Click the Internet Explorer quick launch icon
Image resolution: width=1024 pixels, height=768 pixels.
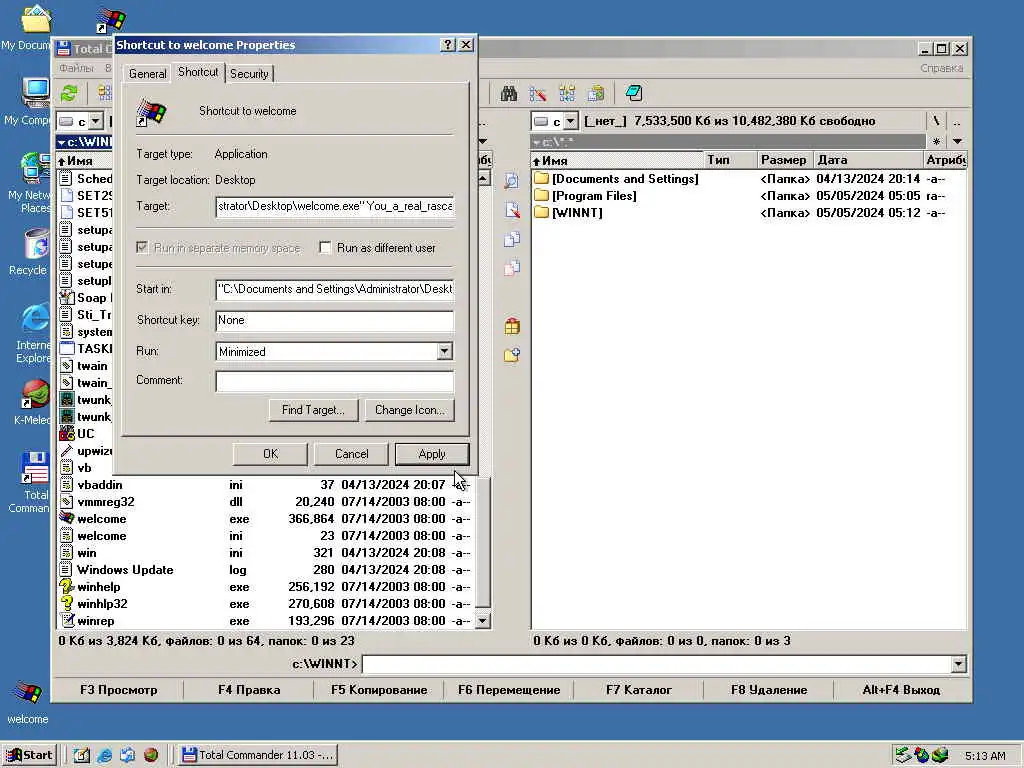104,755
